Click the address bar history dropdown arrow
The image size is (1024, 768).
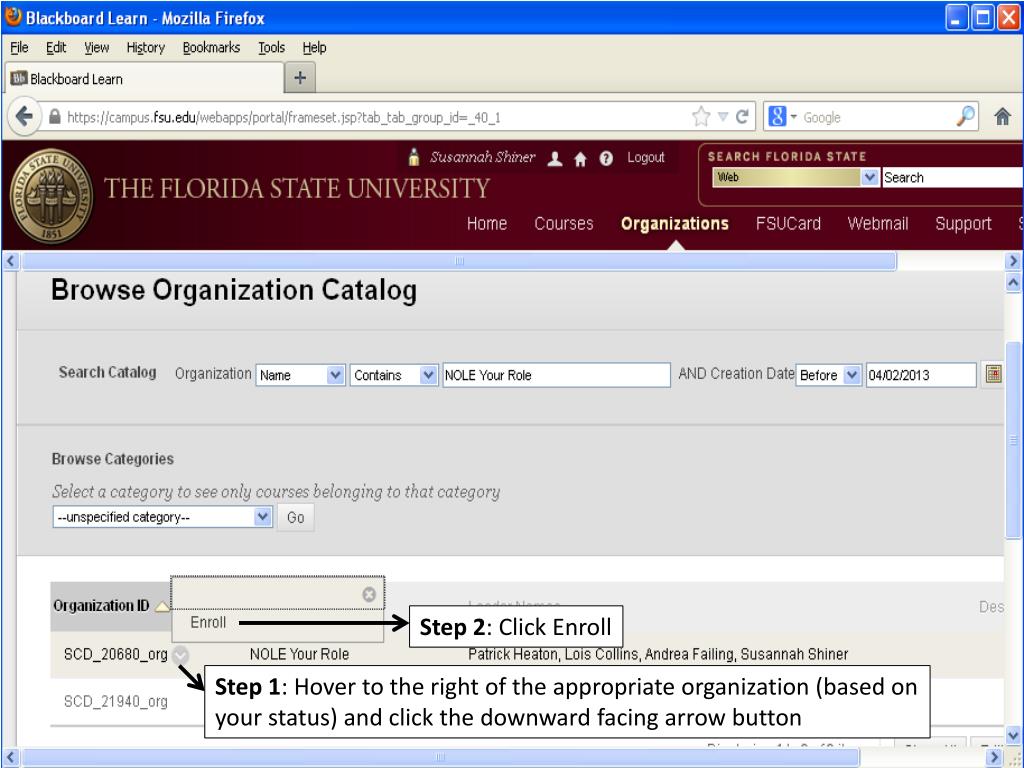pyautogui.click(x=723, y=117)
